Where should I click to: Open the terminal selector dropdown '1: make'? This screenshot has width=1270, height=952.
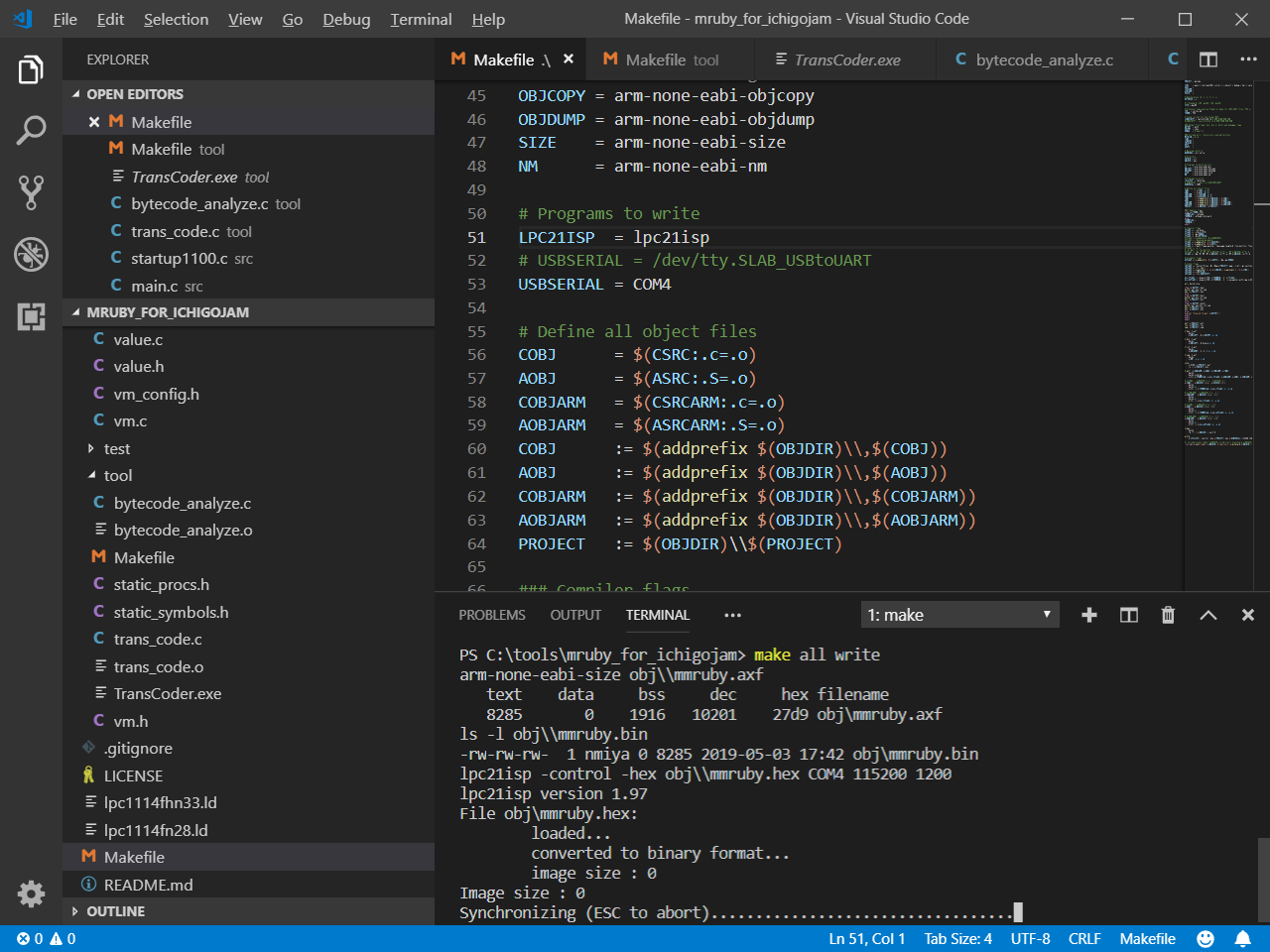click(959, 615)
